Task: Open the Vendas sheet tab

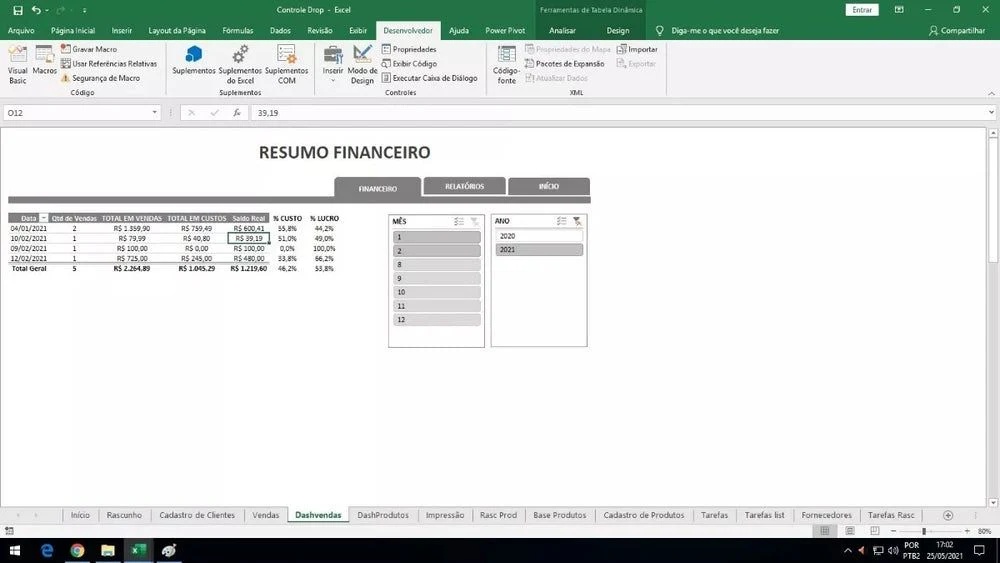Action: [265, 515]
